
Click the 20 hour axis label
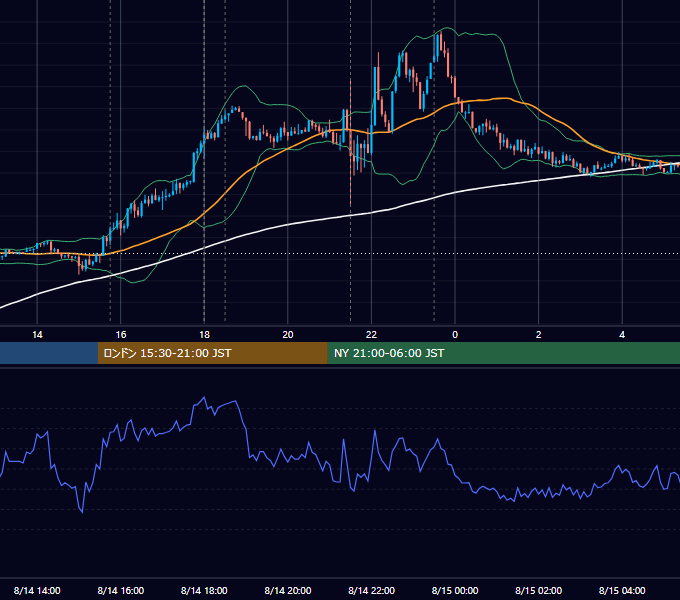pos(288,335)
